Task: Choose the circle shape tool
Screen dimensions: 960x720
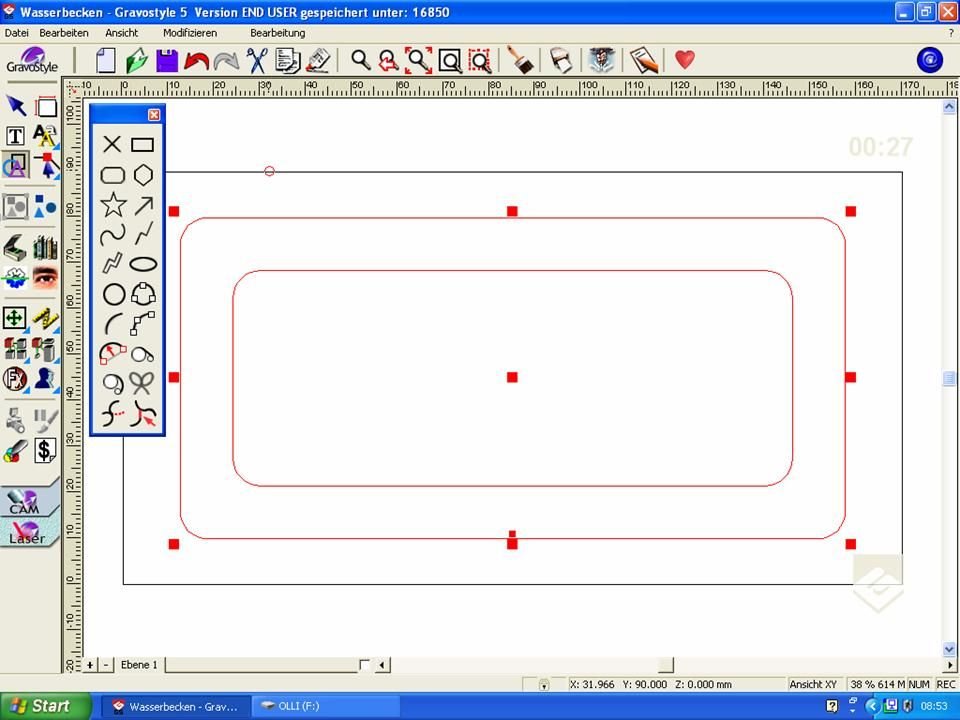Action: click(114, 294)
